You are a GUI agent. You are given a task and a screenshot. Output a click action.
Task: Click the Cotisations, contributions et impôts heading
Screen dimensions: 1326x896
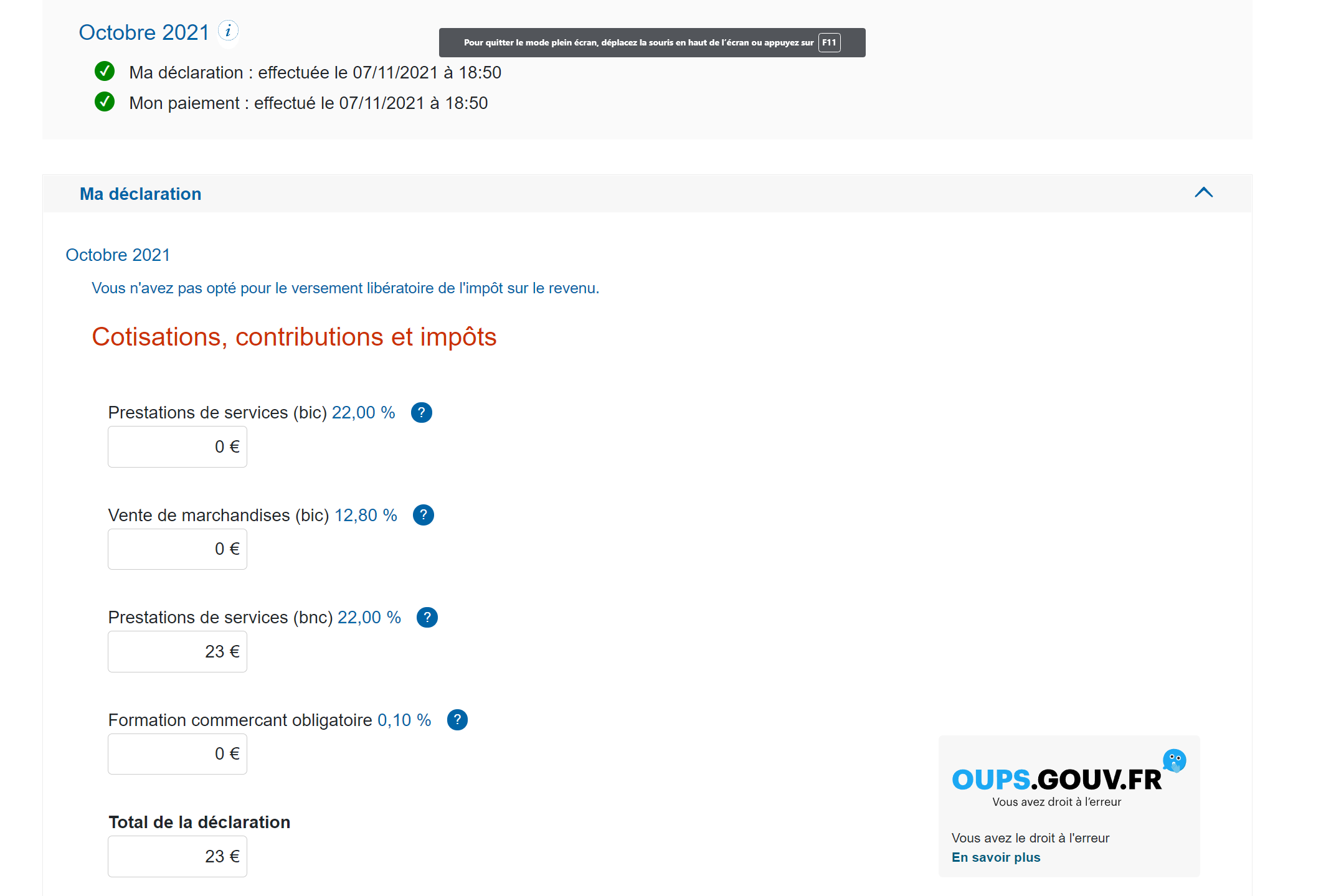(x=294, y=337)
